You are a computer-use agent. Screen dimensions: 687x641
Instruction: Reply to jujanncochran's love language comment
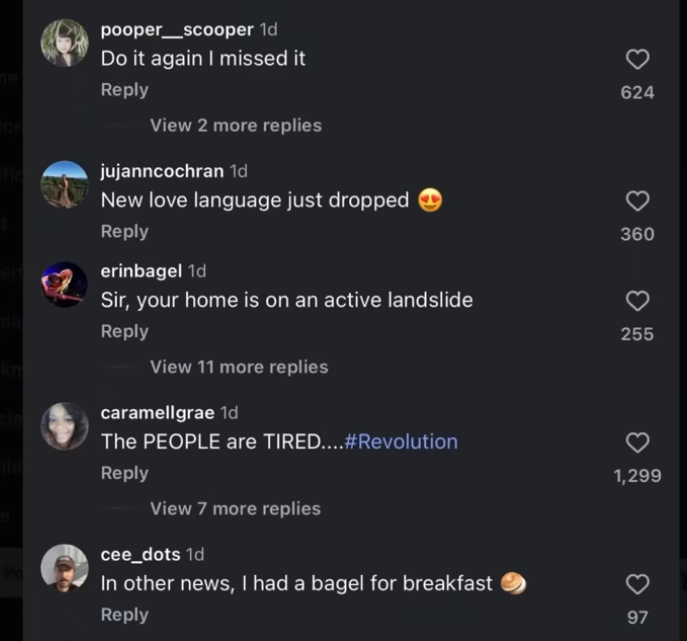click(x=124, y=231)
